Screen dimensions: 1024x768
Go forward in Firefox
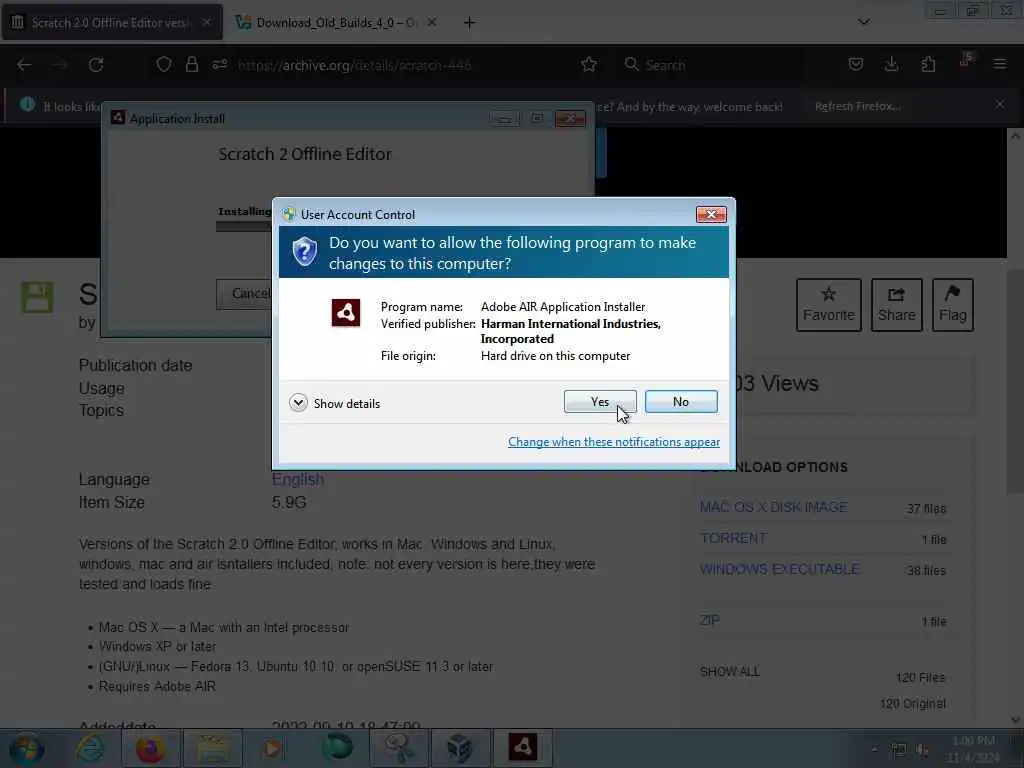[60, 65]
